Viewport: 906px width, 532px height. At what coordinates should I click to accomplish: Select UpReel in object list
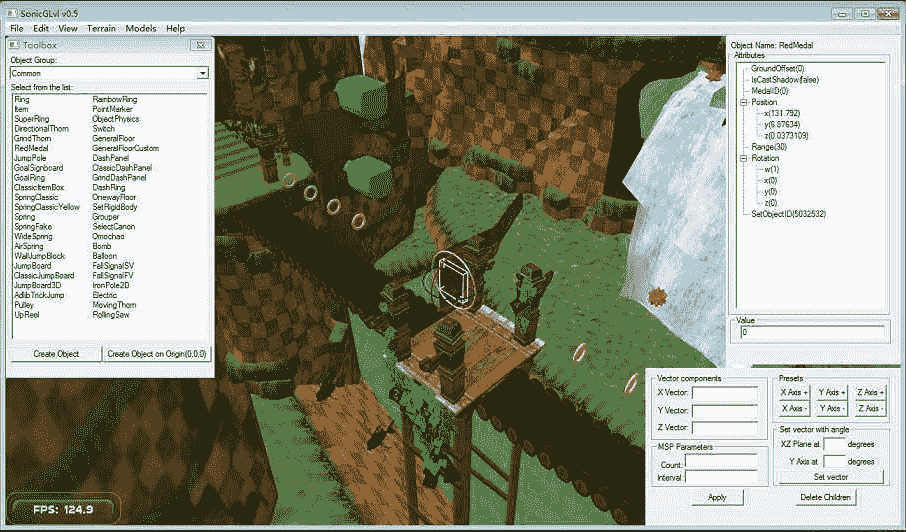click(27, 315)
